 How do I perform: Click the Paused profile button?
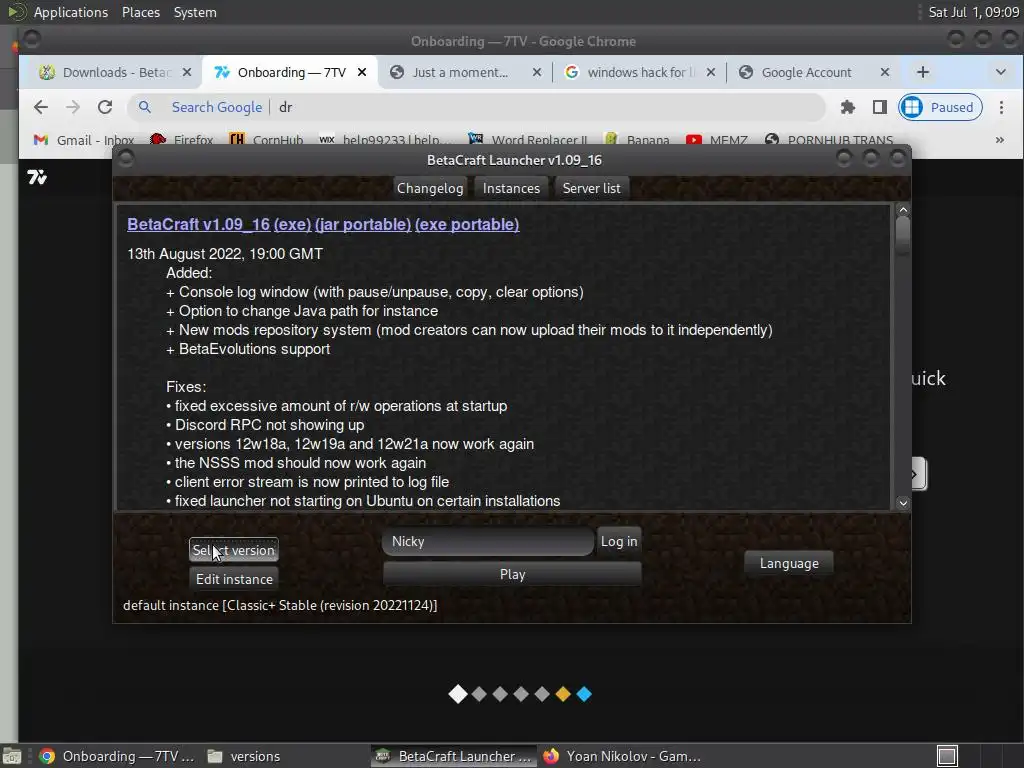[x=940, y=107]
